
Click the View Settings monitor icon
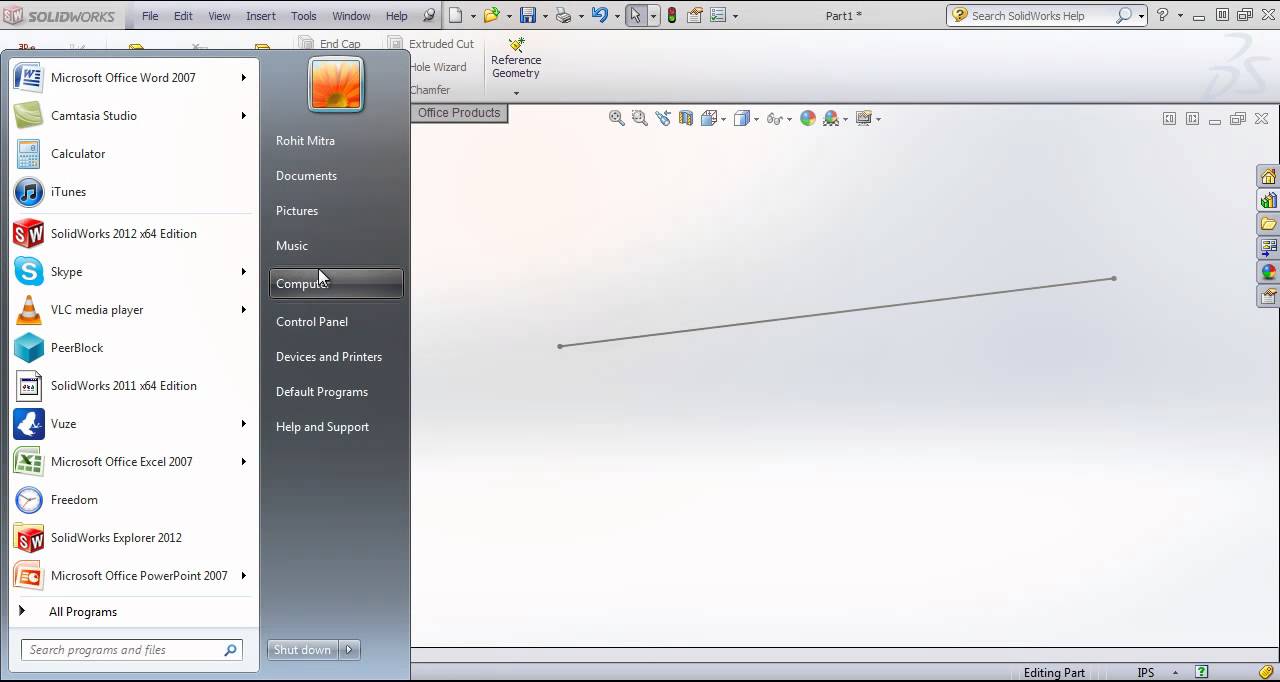click(x=864, y=118)
